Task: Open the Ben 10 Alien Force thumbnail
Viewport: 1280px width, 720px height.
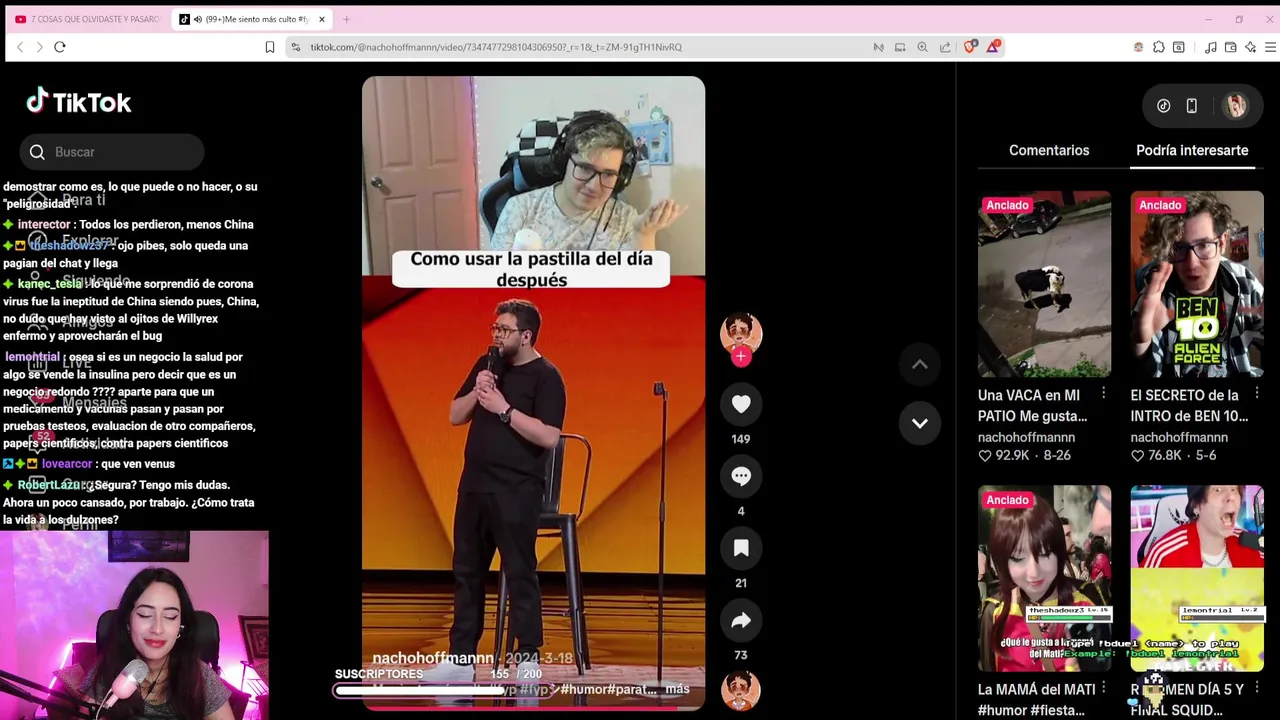Action: [x=1197, y=284]
